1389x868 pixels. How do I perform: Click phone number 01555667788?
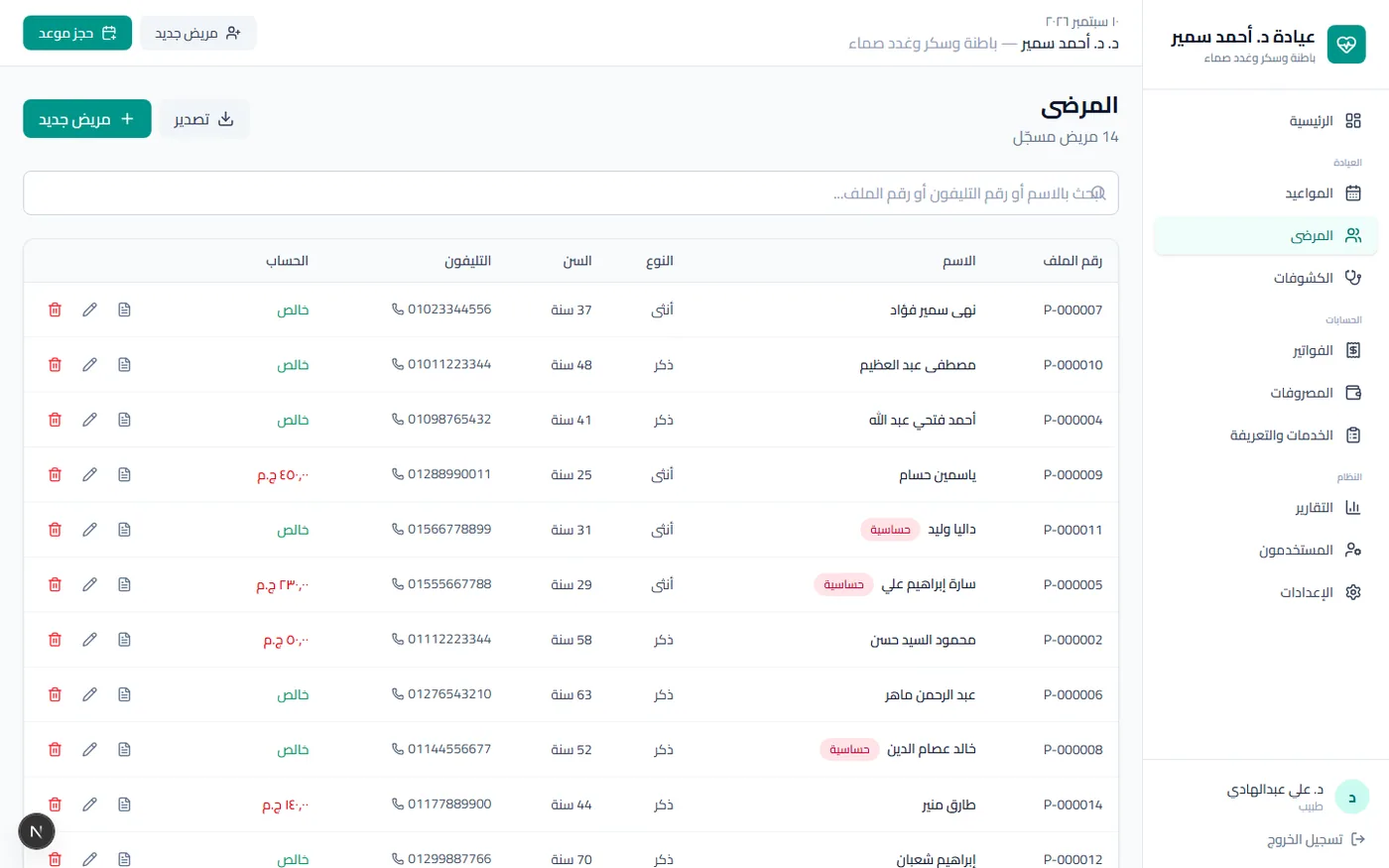click(449, 584)
